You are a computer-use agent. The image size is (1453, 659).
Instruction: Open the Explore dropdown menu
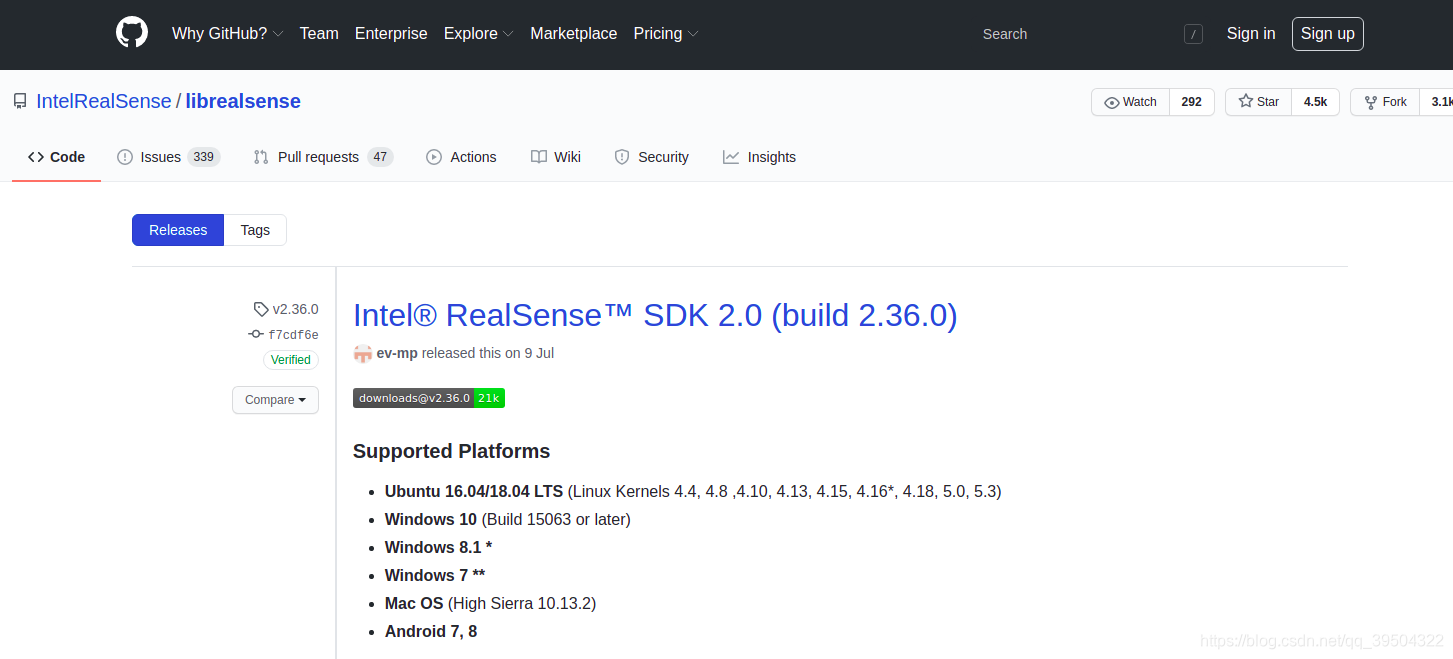click(x=478, y=33)
